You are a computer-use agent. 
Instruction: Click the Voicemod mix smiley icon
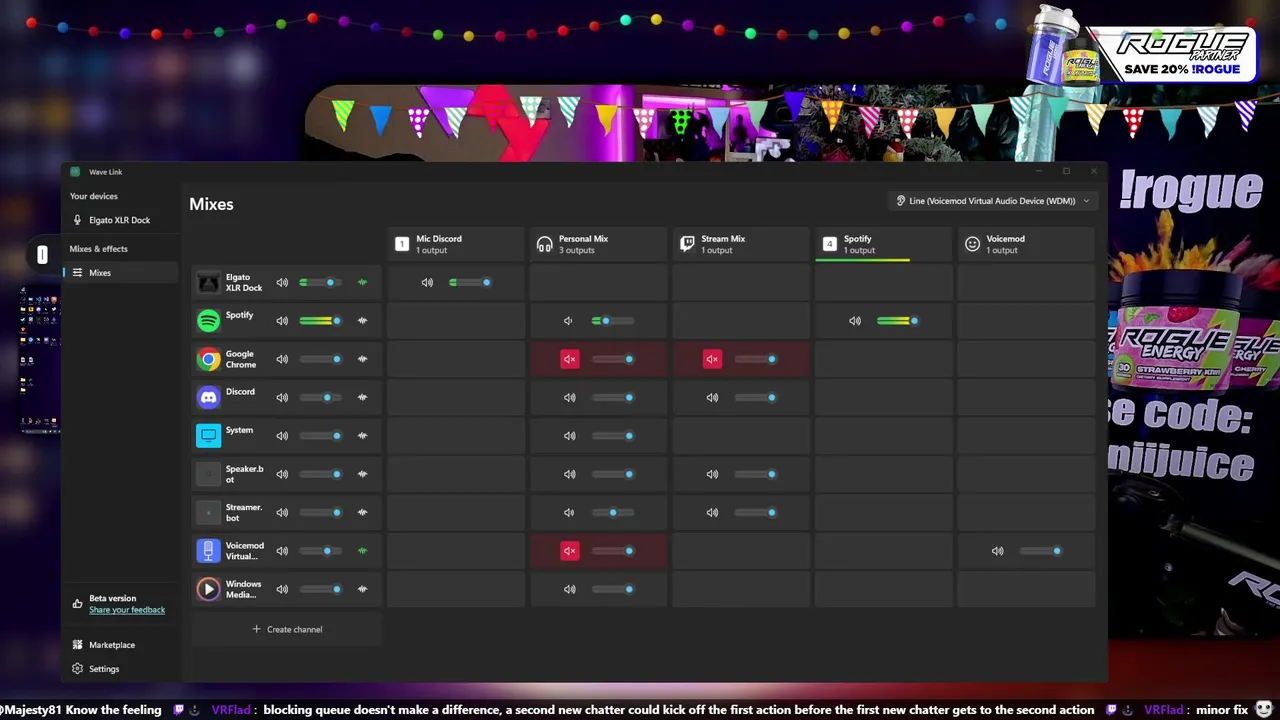point(972,244)
